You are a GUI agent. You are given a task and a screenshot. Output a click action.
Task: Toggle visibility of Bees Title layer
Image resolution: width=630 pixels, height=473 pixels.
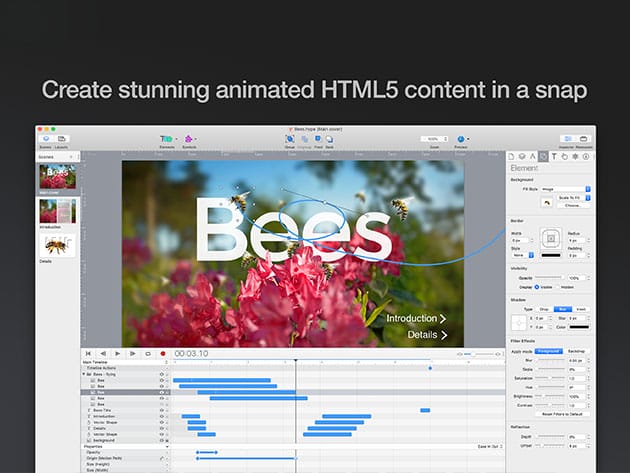pos(161,410)
